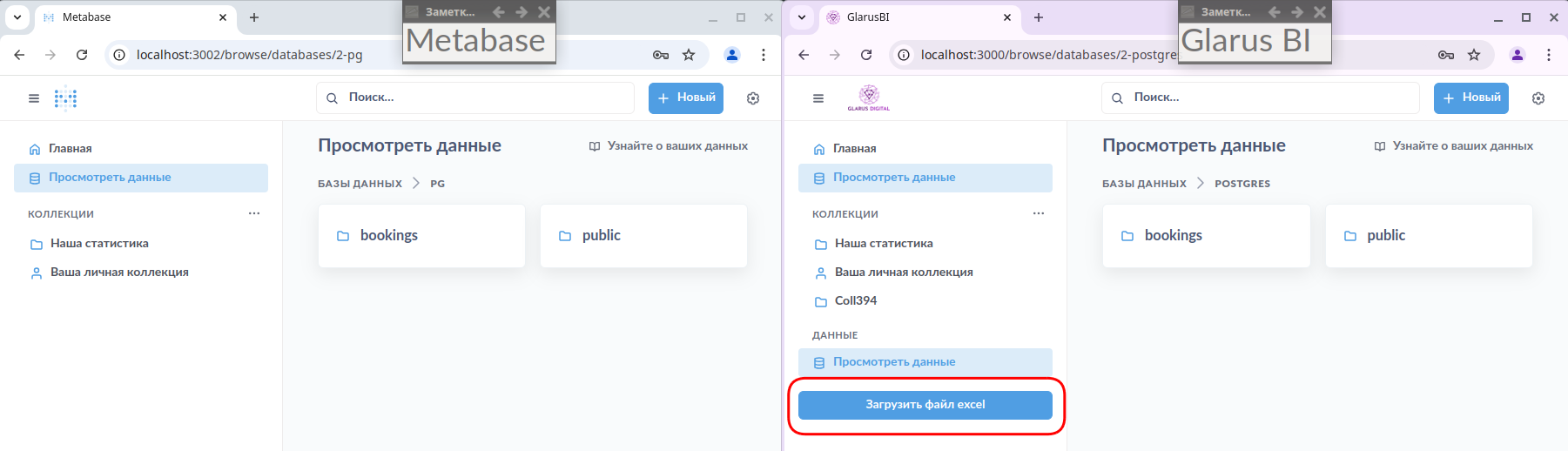Open a new tab in the Metabase browser window
The height and width of the screenshot is (451, 1568).
(254, 17)
